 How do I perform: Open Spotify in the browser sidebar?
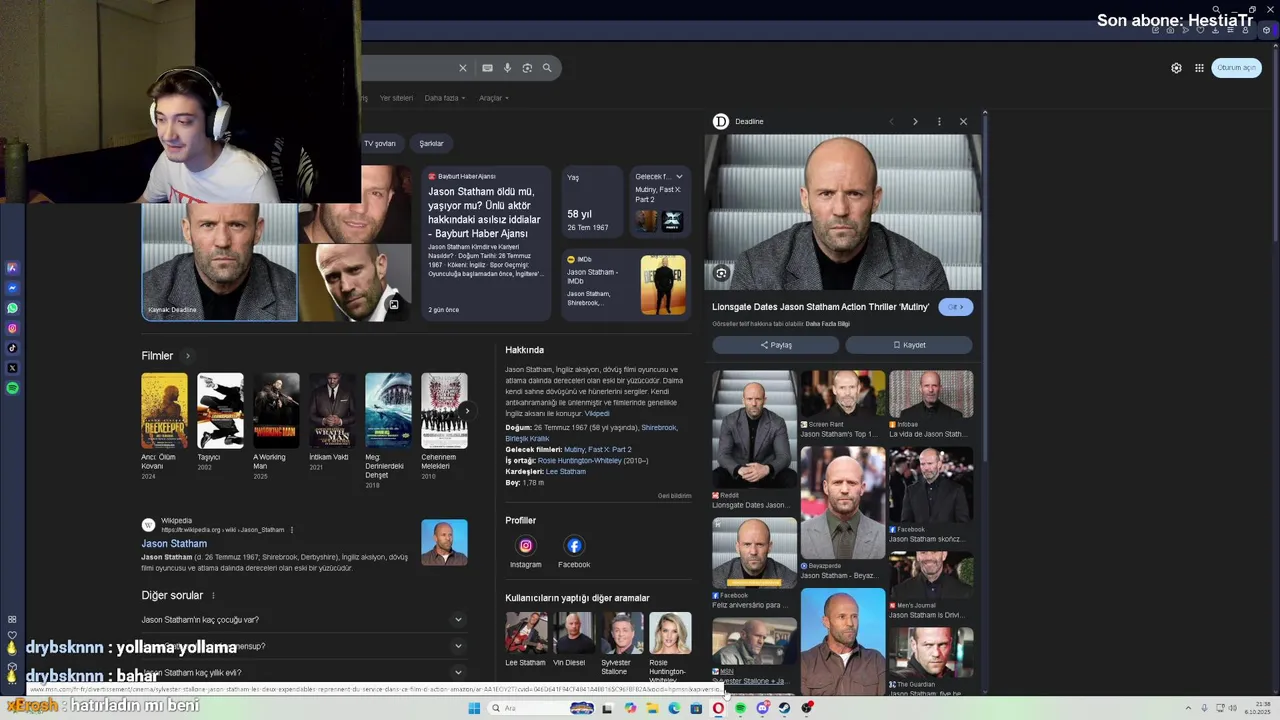(x=12, y=388)
